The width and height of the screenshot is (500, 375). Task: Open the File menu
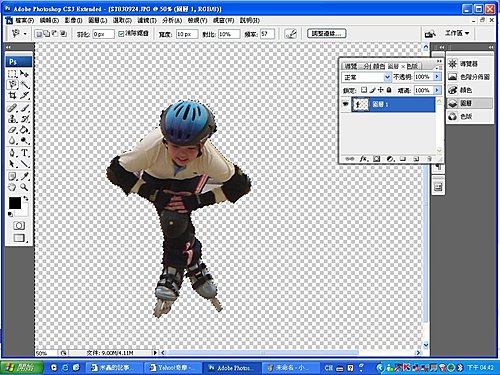(25, 20)
